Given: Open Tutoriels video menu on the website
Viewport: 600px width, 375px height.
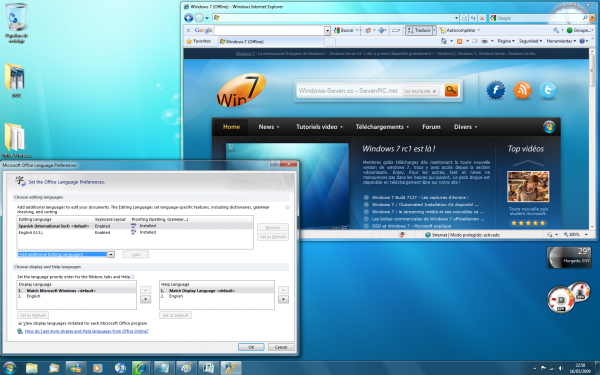Looking at the screenshot, I should coord(319,127).
